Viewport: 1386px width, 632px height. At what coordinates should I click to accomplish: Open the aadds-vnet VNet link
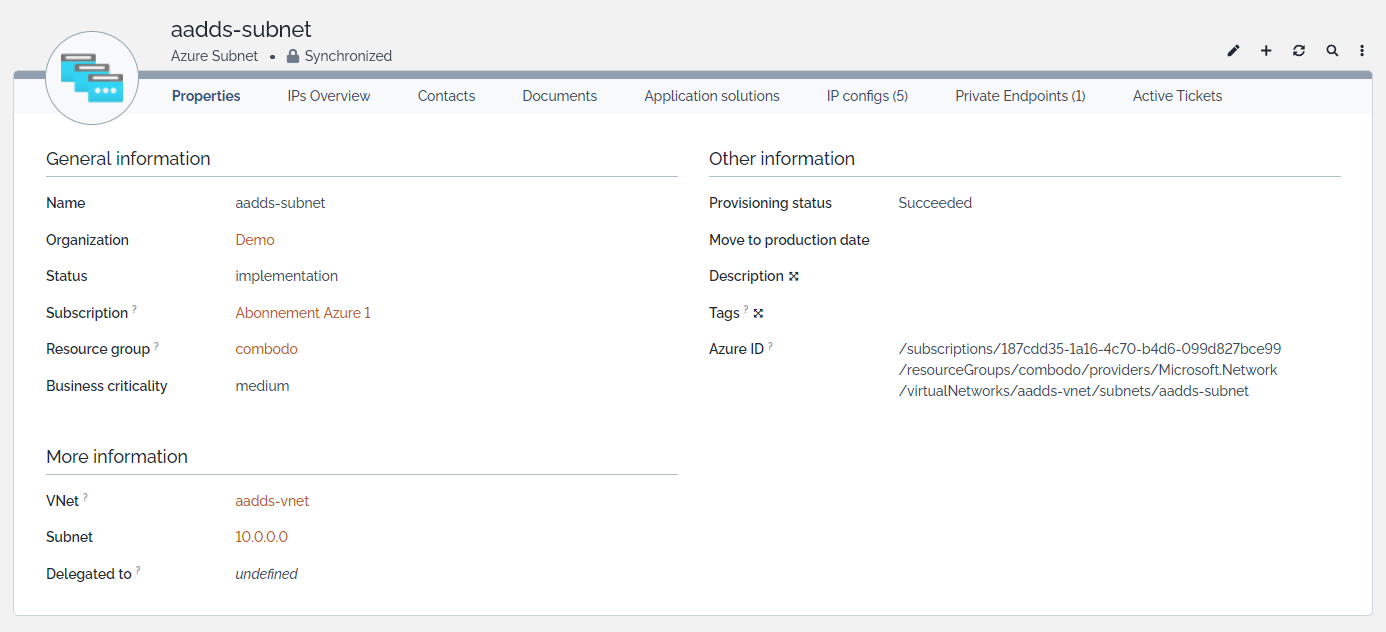(x=272, y=501)
